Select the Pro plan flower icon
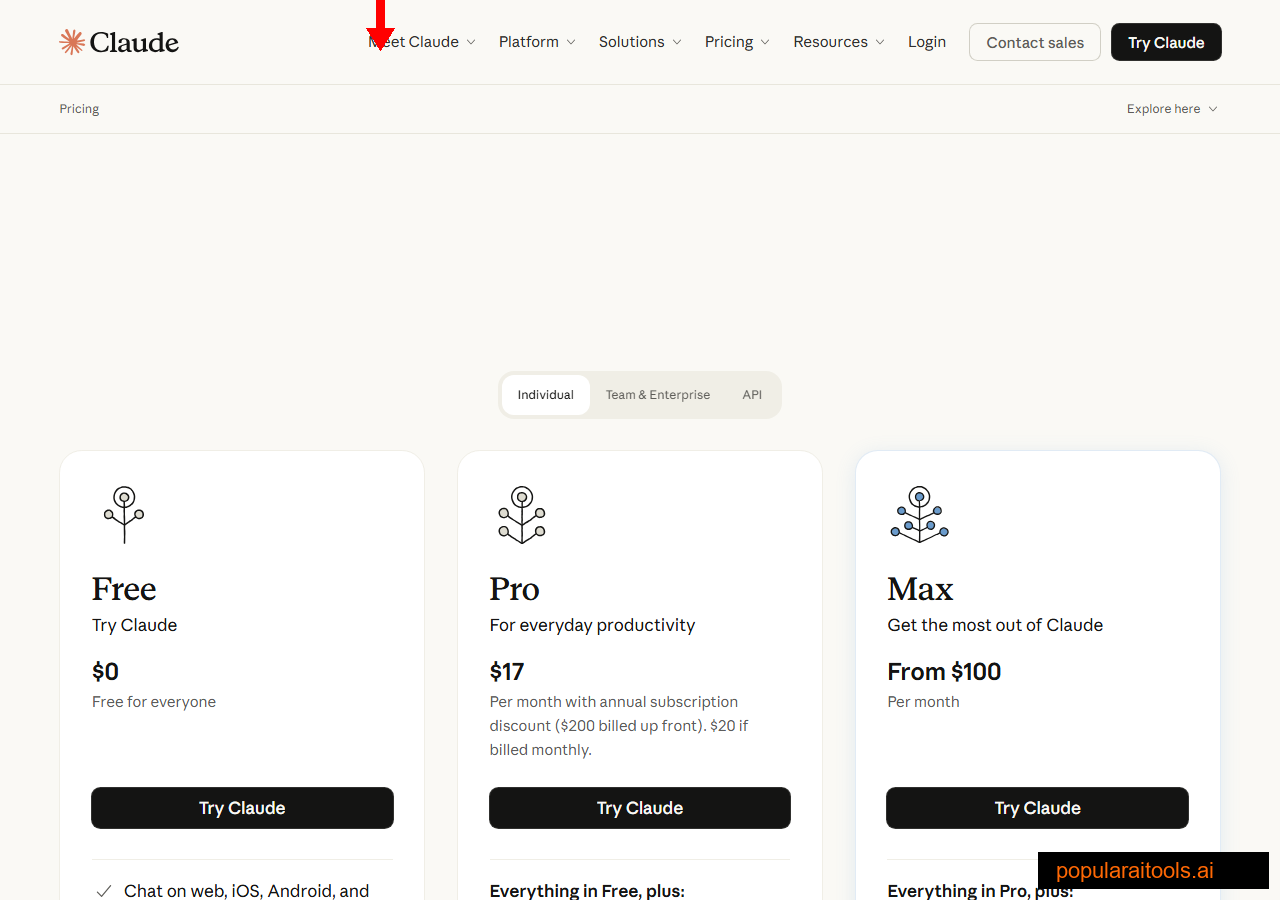The width and height of the screenshot is (1280, 900). click(521, 514)
